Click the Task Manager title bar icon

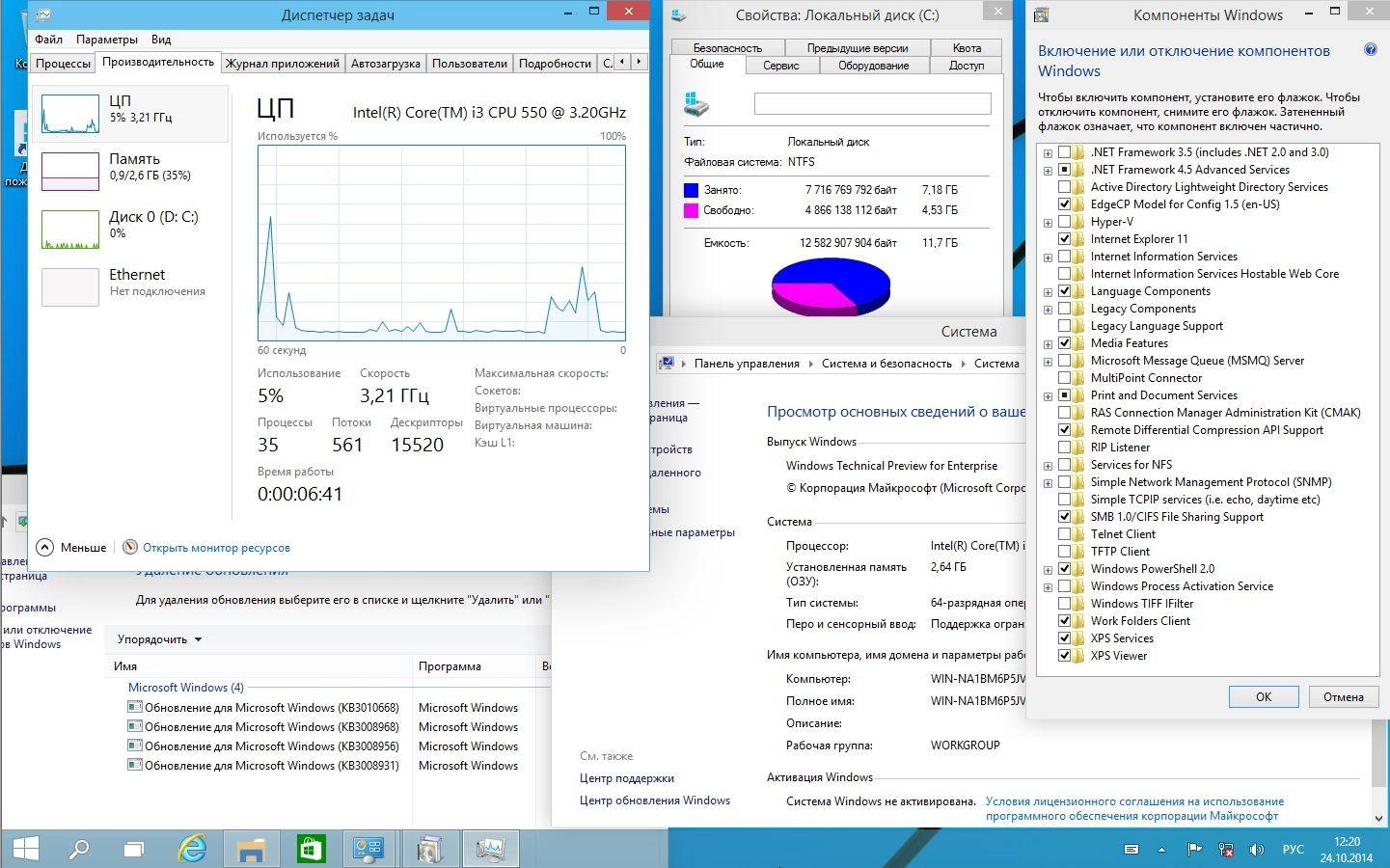pos(44,14)
